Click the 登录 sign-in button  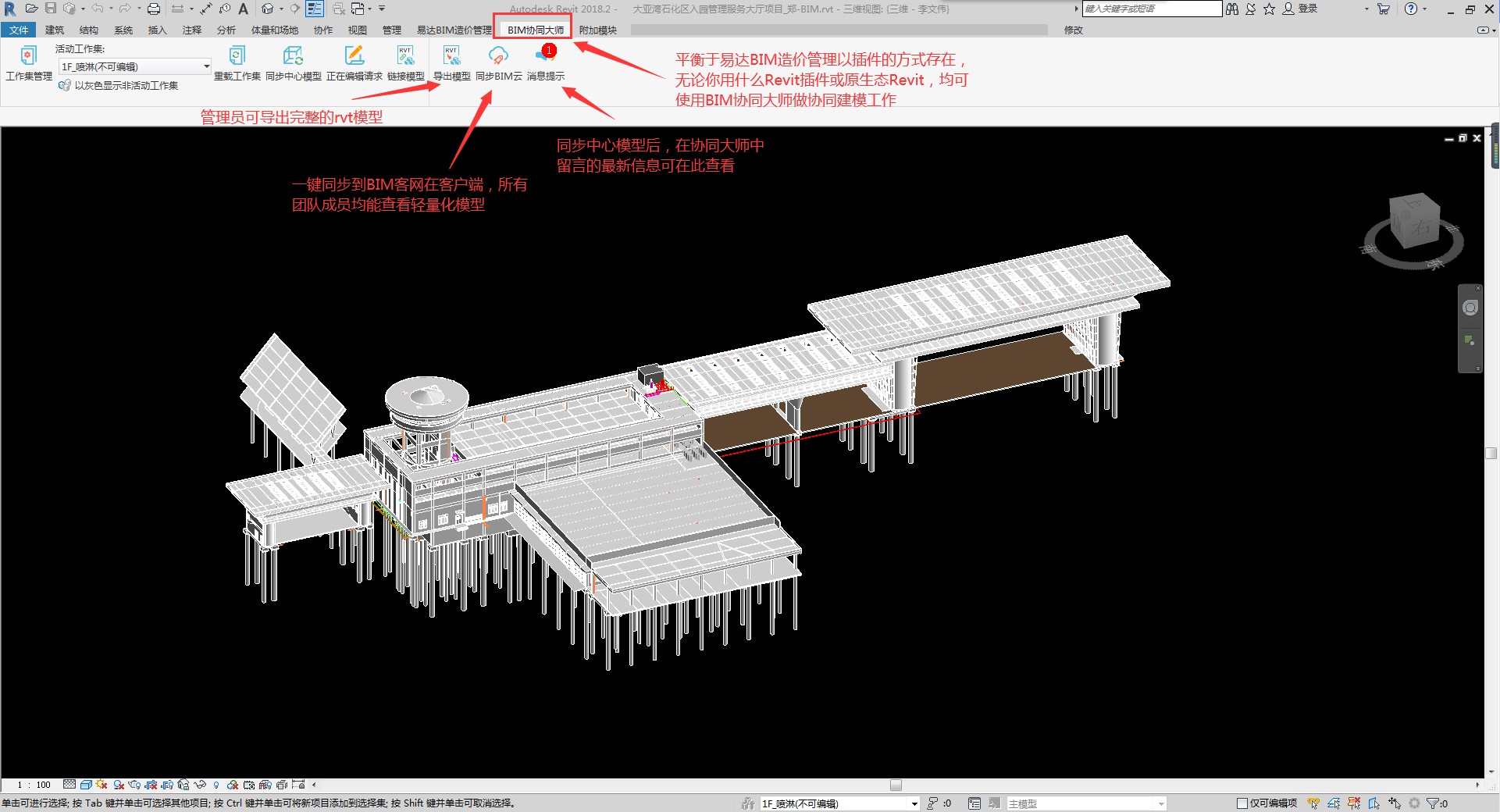point(1300,9)
